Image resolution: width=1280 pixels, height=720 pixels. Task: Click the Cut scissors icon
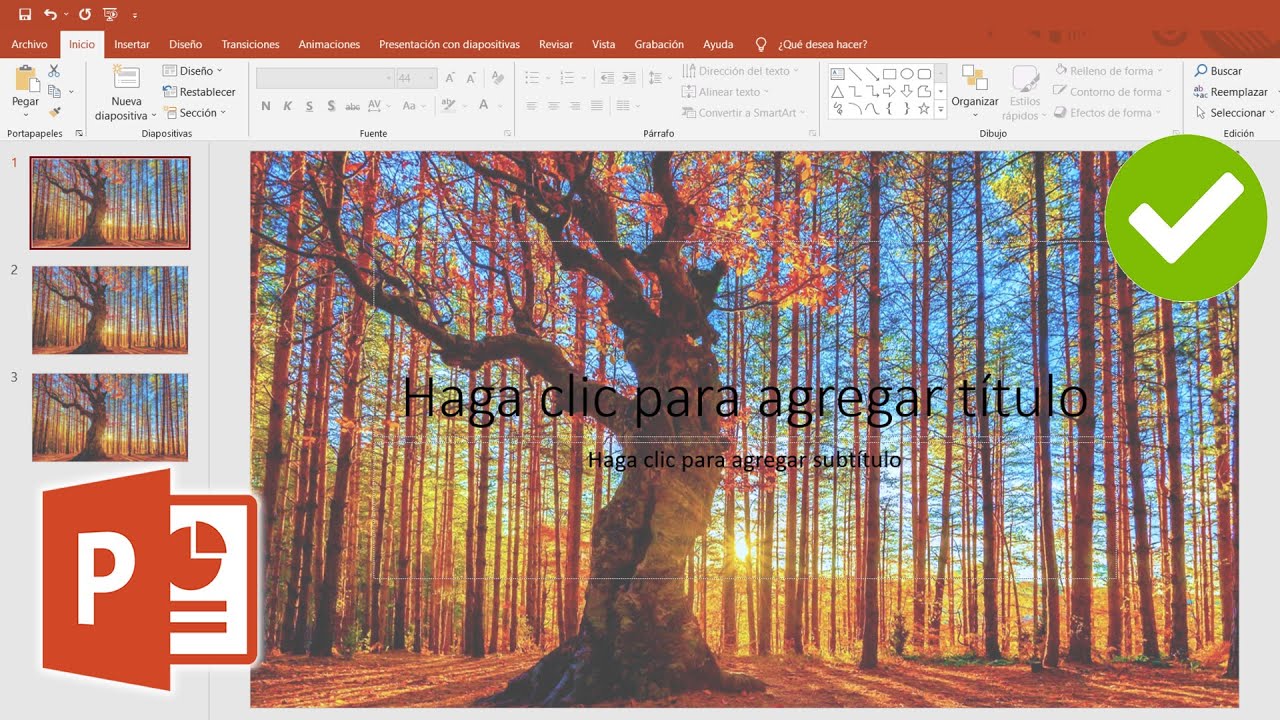coord(54,71)
